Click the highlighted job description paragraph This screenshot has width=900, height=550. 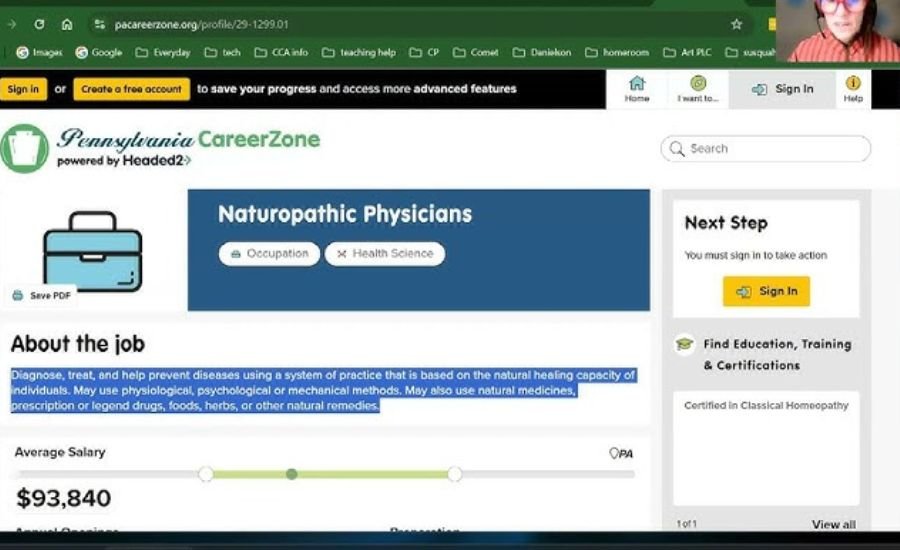(x=324, y=390)
